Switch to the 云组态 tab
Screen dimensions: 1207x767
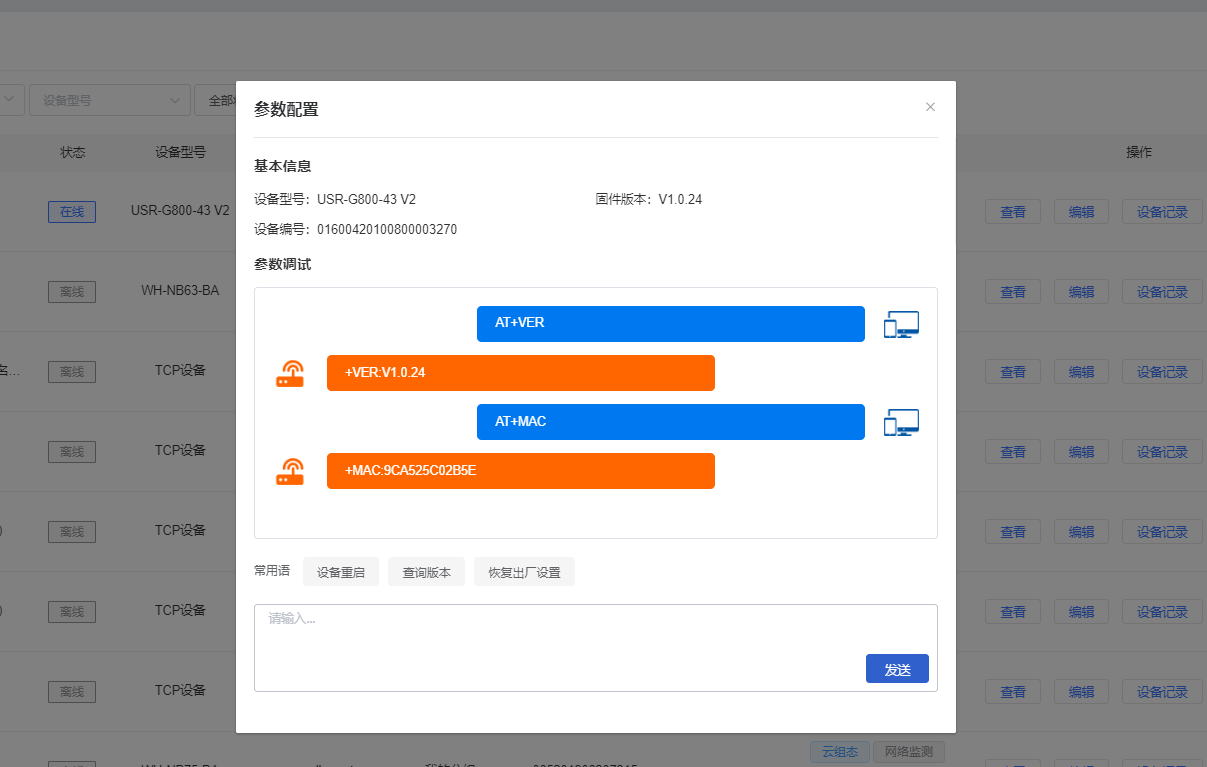(x=839, y=752)
